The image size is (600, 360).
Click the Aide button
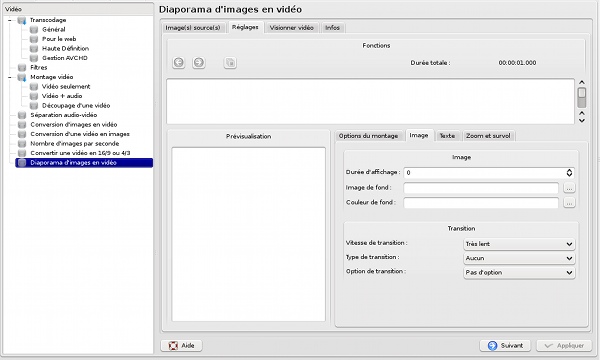coord(181,345)
